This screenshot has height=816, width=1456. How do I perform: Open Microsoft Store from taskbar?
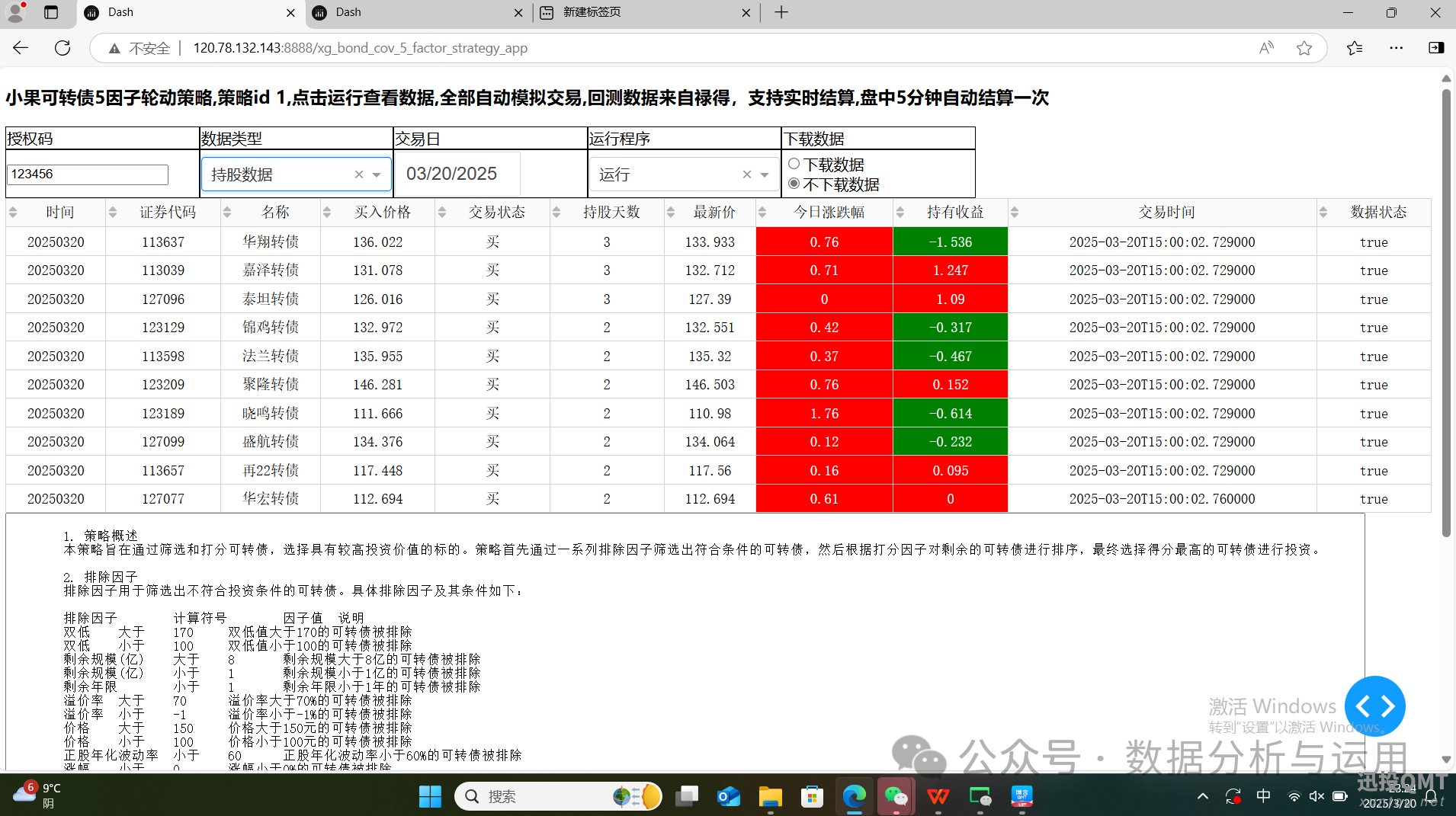pyautogui.click(x=812, y=796)
